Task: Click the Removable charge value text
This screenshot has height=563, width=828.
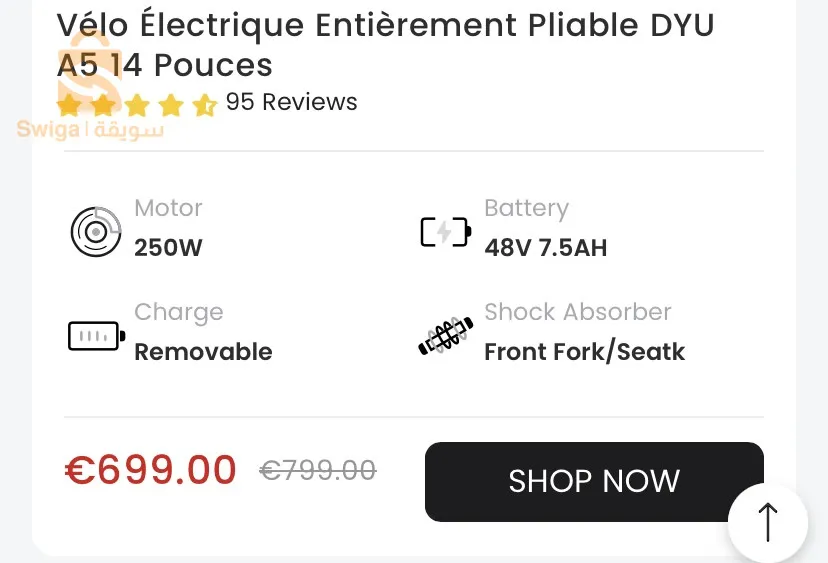Action: (203, 352)
